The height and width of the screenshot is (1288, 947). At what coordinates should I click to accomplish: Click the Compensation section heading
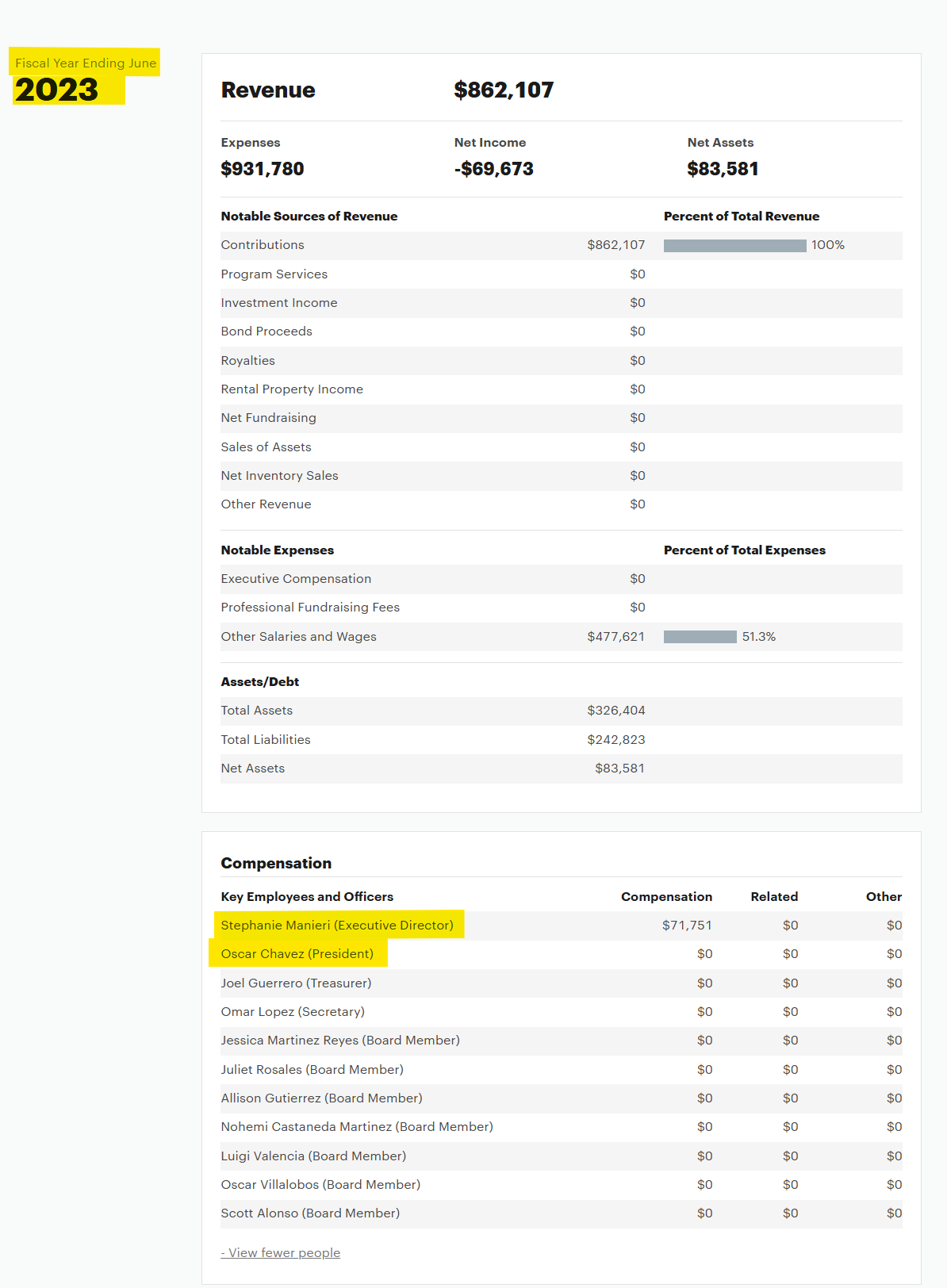[276, 863]
